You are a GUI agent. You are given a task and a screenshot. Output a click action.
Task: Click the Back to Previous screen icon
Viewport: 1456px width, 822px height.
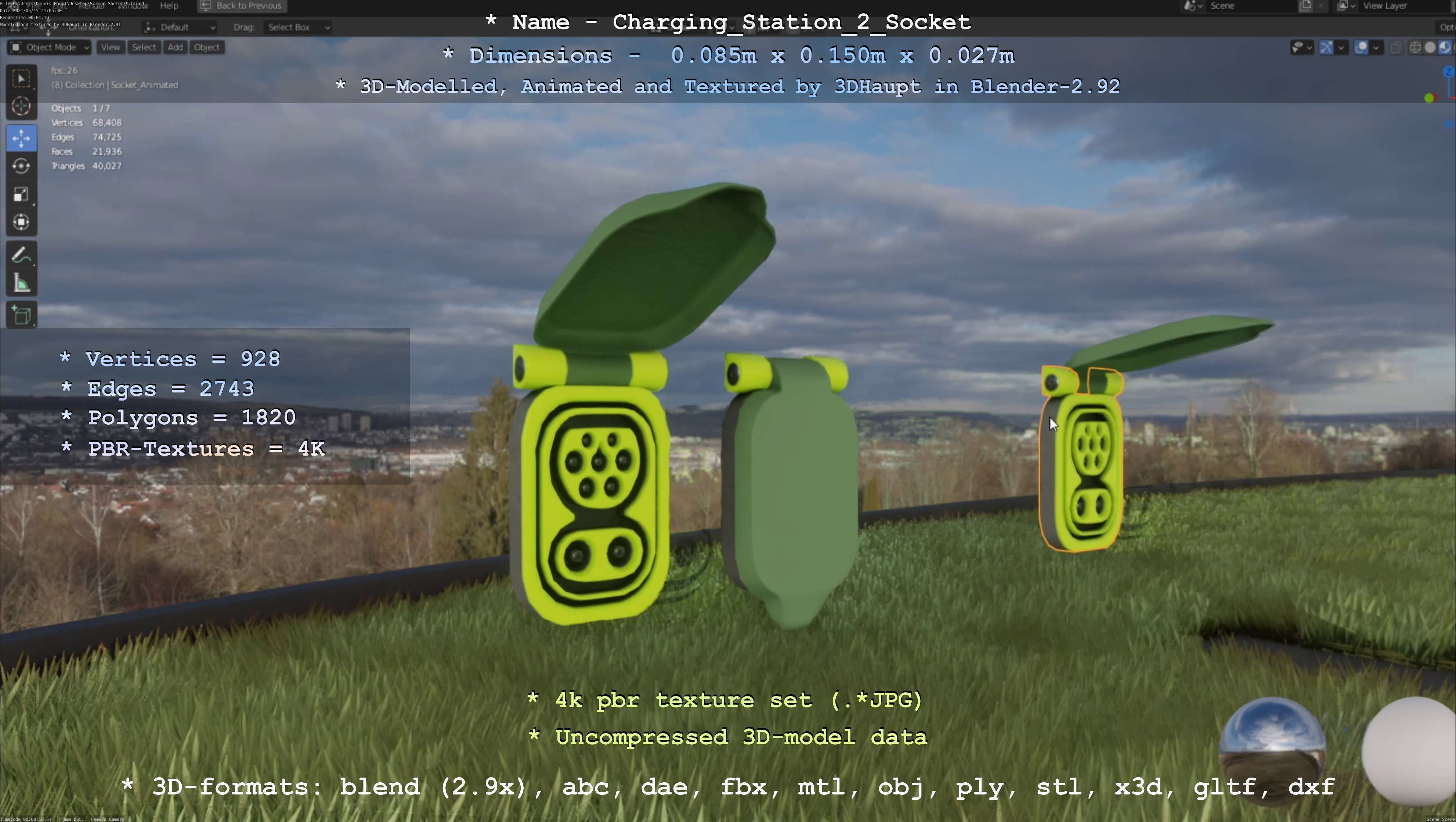[x=206, y=6]
